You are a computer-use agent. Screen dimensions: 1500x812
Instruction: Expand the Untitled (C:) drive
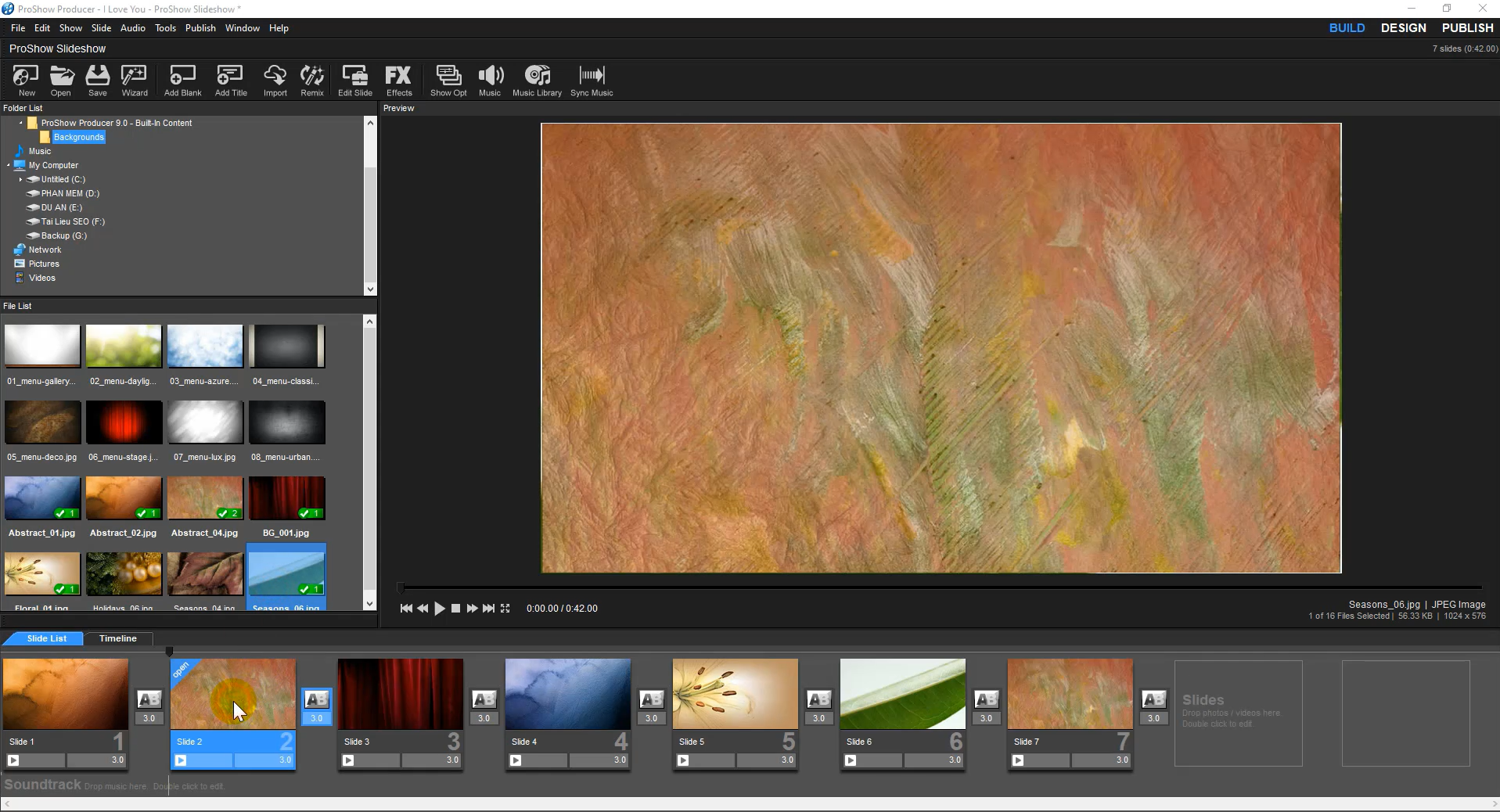pos(21,179)
